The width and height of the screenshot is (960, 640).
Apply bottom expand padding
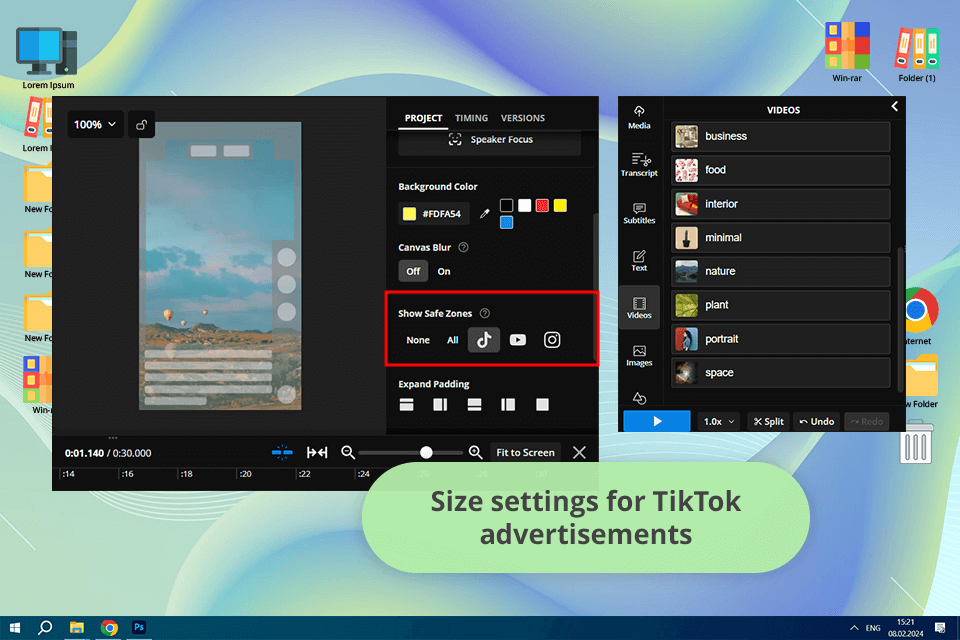[x=474, y=405]
